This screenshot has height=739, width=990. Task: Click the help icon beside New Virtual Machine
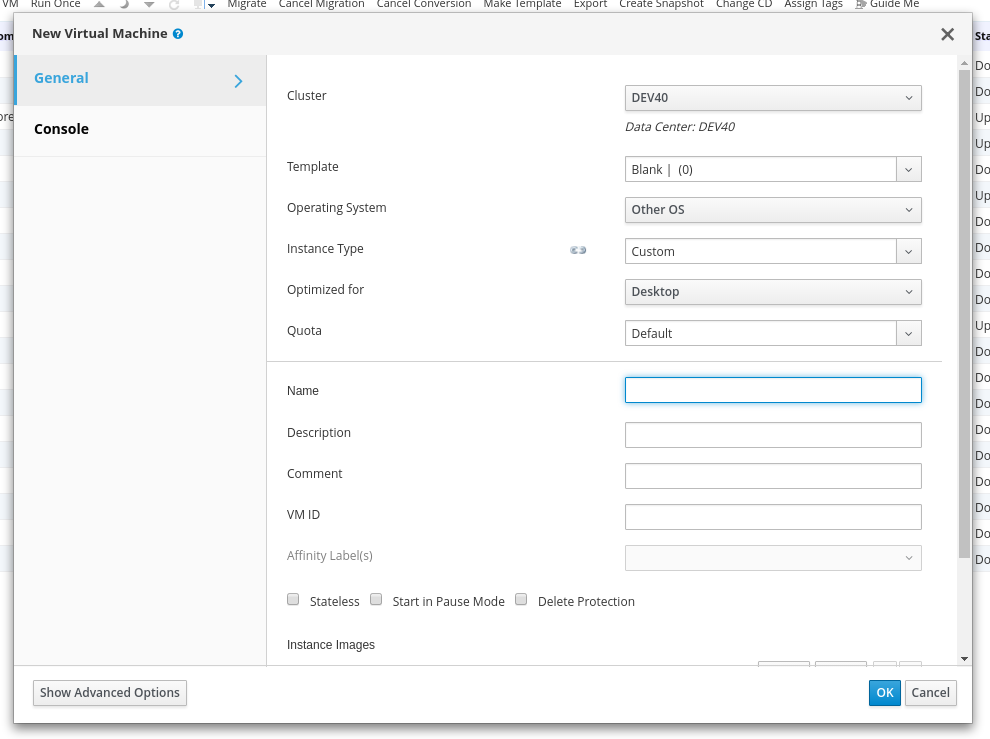pos(178,34)
